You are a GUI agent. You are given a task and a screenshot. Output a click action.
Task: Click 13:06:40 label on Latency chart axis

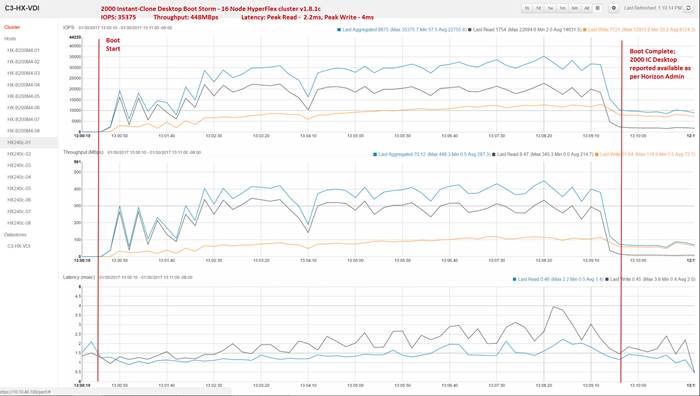coord(450,385)
